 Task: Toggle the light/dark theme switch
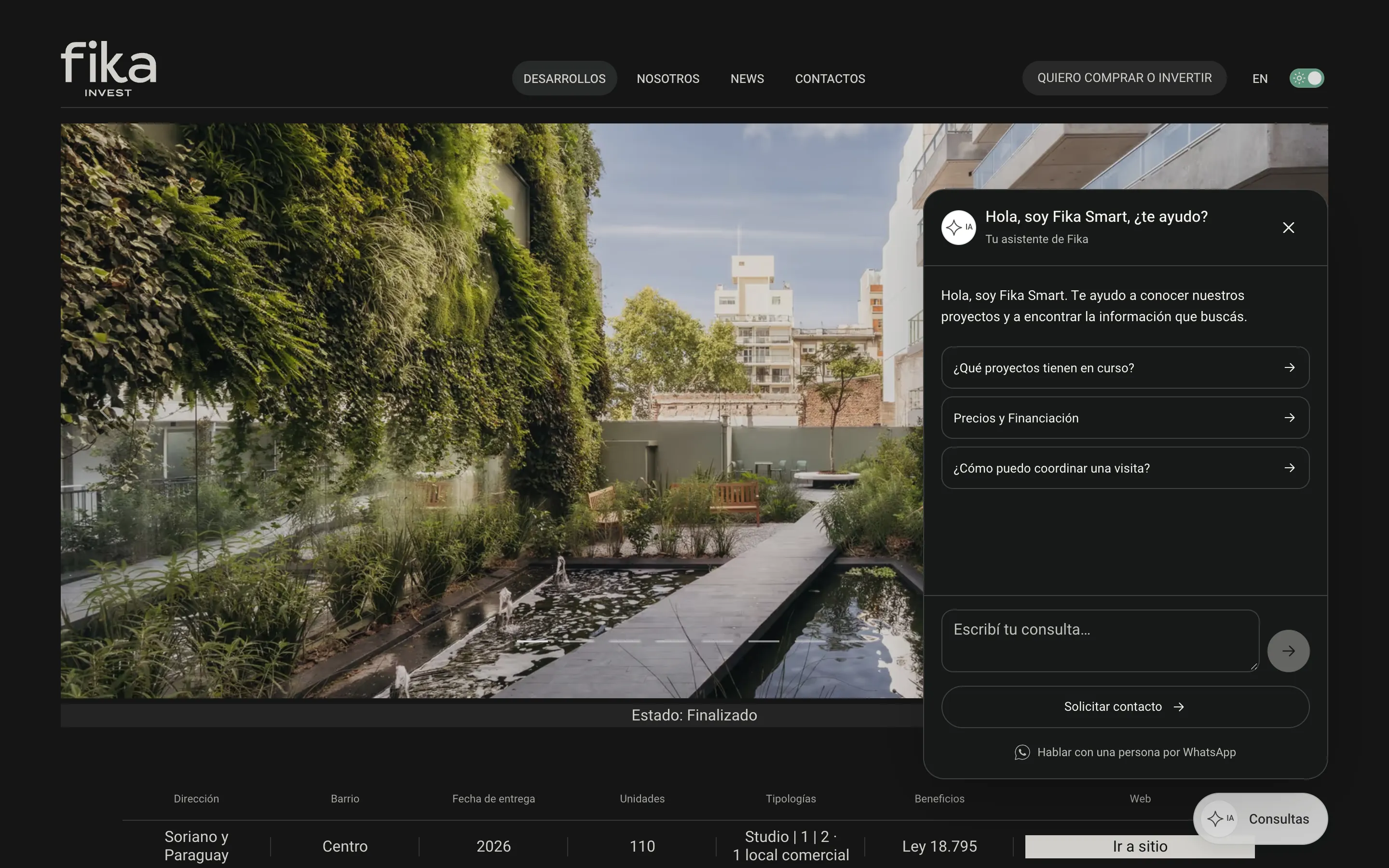pyautogui.click(x=1307, y=78)
